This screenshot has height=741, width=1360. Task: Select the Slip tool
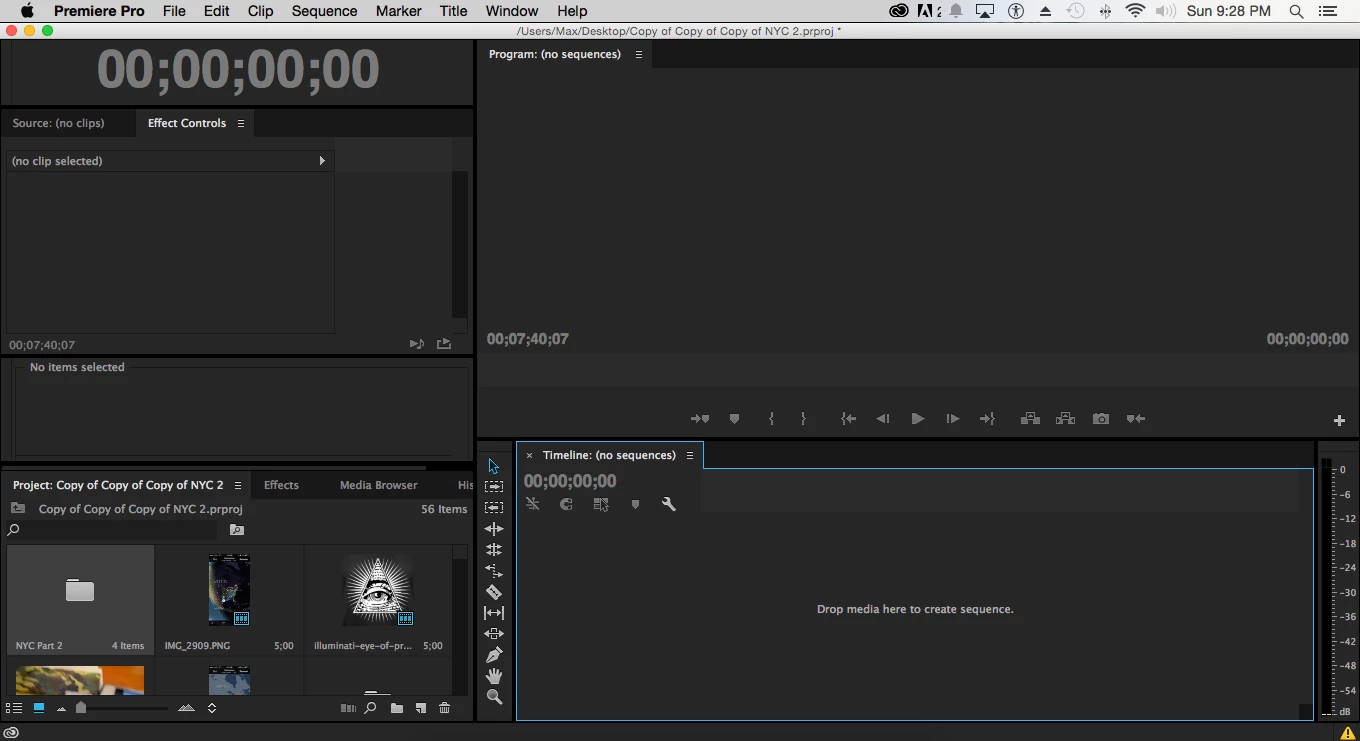coord(494,613)
